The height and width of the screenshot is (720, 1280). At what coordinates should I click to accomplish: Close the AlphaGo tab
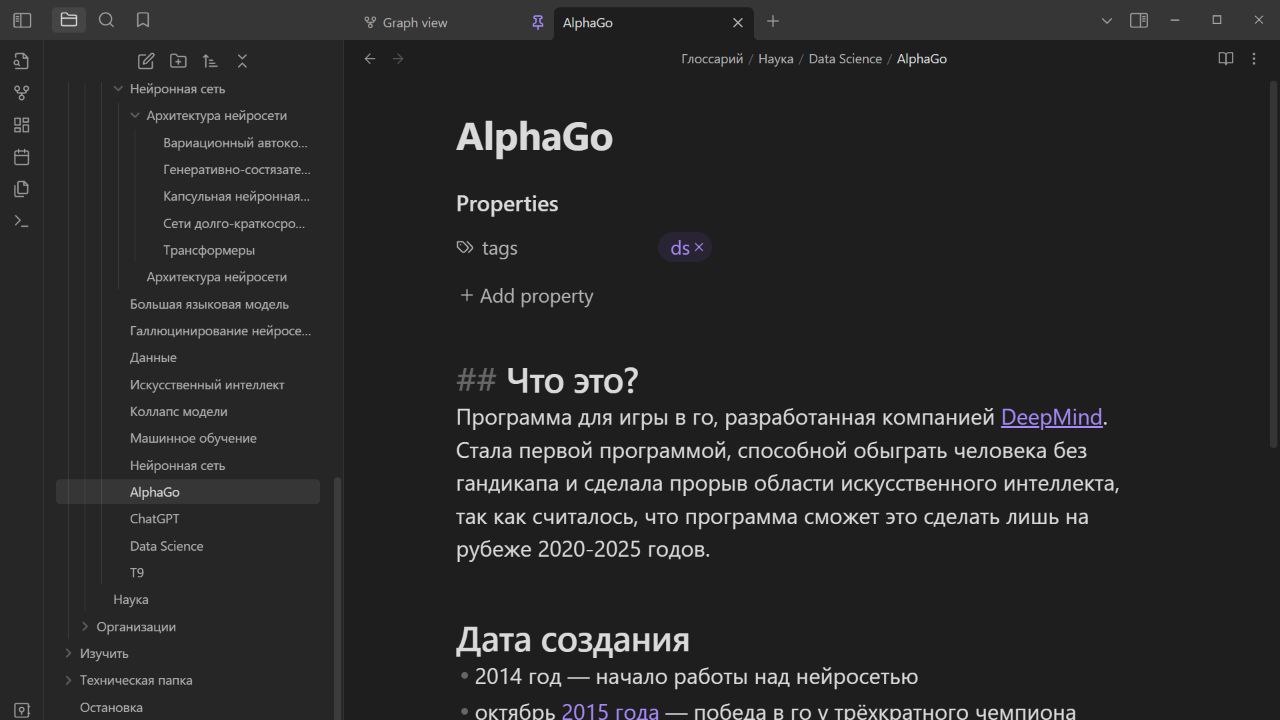coord(738,22)
